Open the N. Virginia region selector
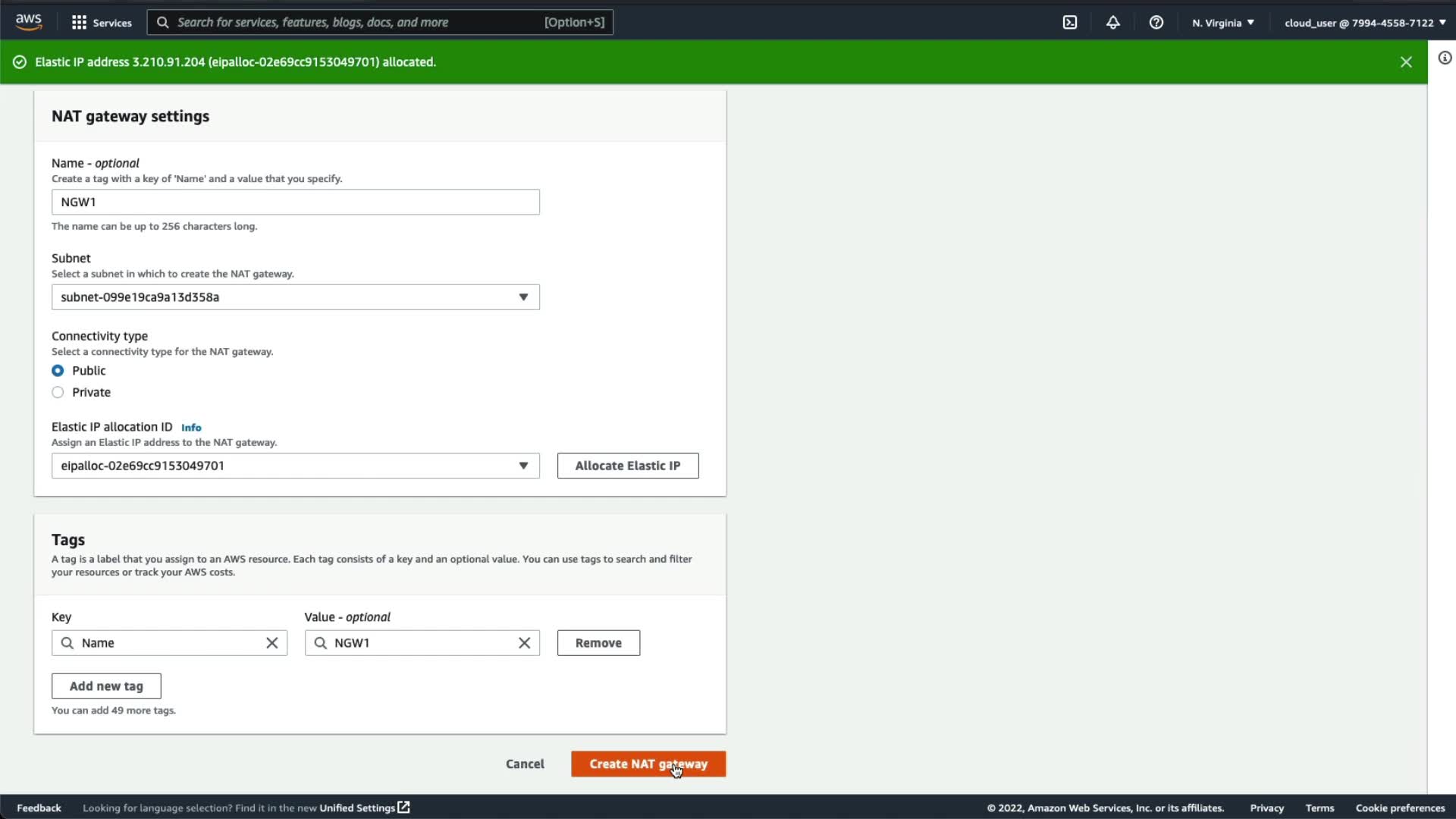This screenshot has width=1456, height=819. pos(1222,23)
